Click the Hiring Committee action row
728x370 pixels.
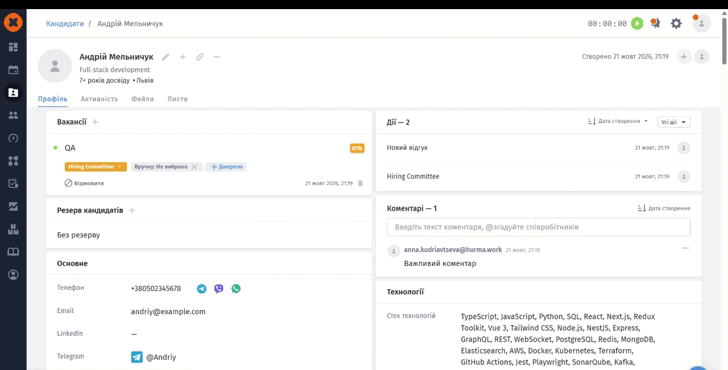pyautogui.click(x=539, y=176)
